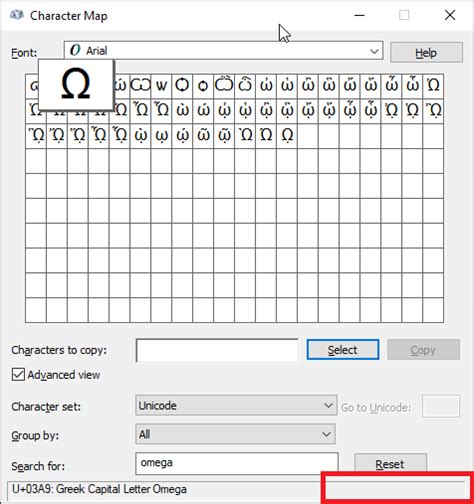
Task: Focus the Characters to copy field
Action: pos(217,350)
